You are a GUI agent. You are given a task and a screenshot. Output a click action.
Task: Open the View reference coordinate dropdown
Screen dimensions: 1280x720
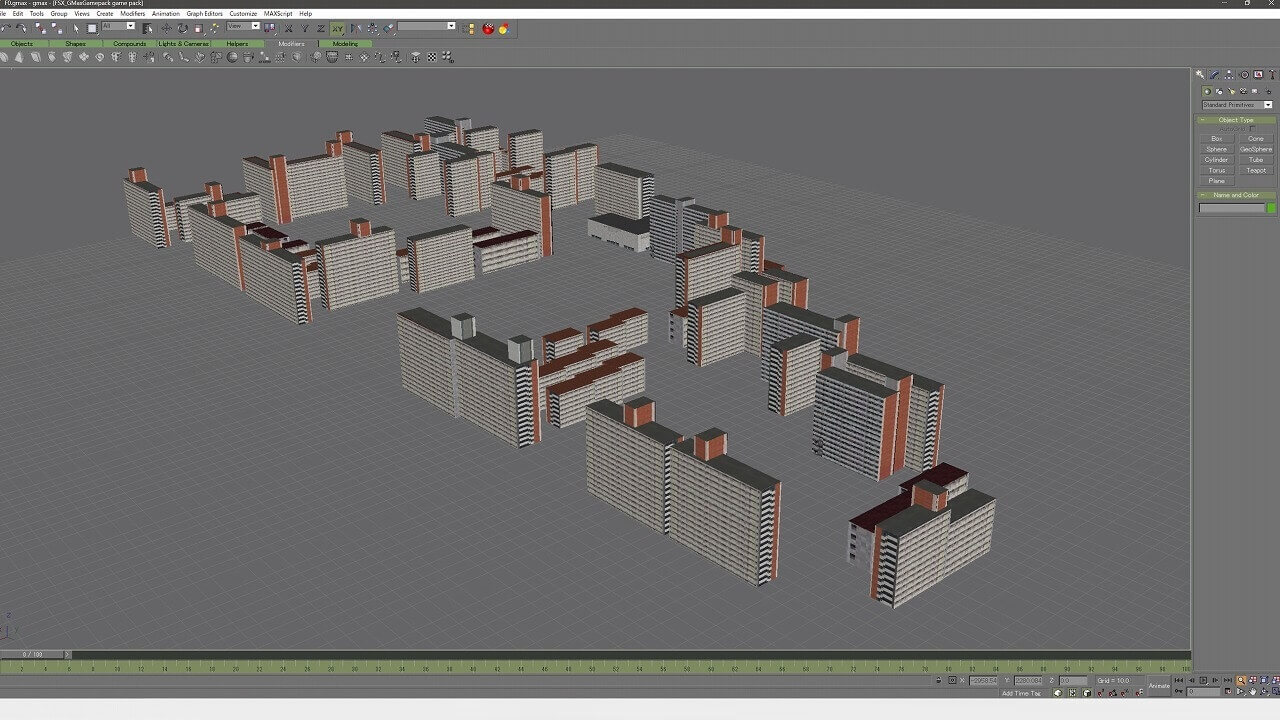(243, 27)
